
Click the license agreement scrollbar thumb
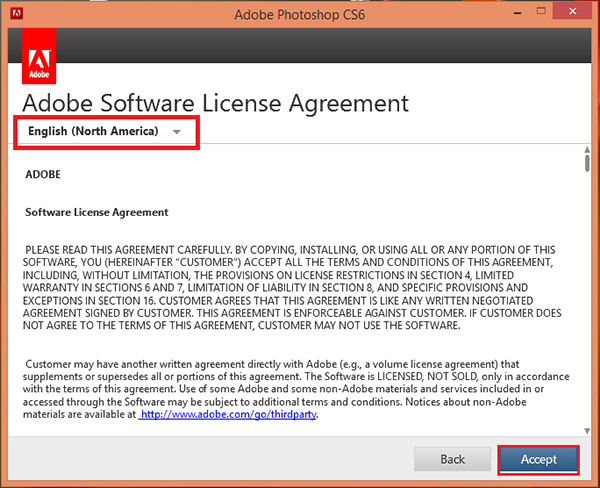586,166
